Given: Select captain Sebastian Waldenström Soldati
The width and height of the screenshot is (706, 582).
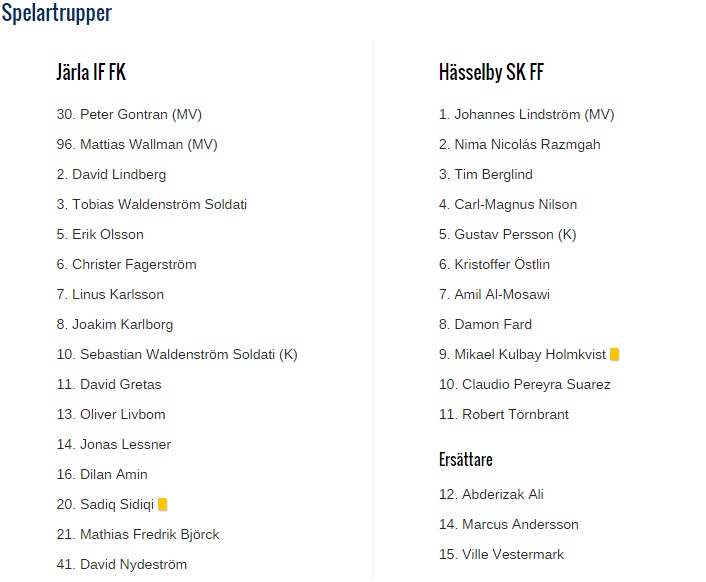Looking at the screenshot, I should tap(177, 355).
